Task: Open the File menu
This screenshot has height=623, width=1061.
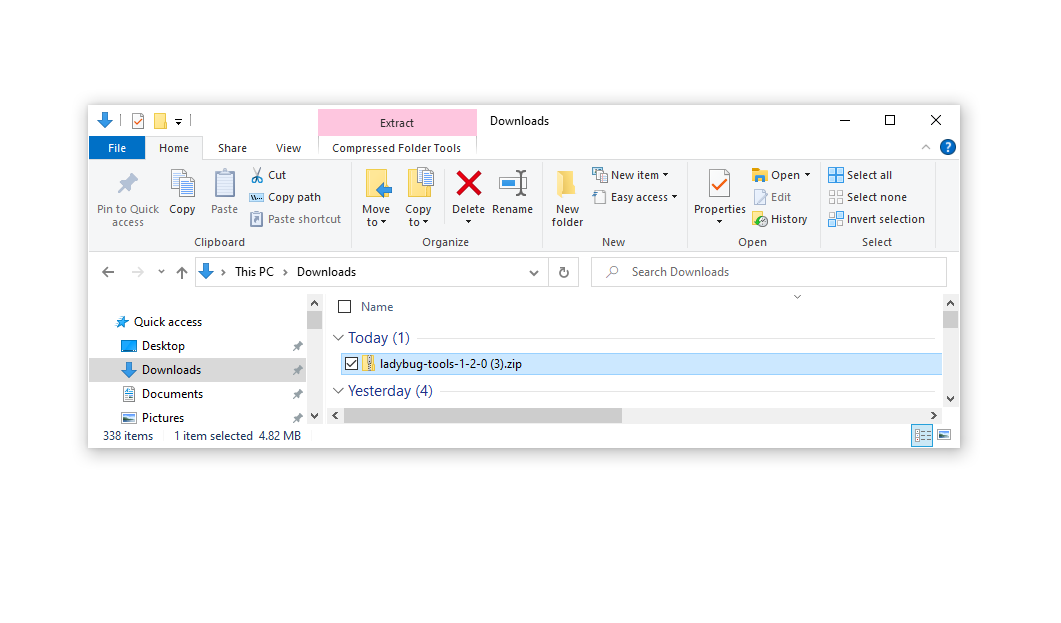Action: pos(117,147)
